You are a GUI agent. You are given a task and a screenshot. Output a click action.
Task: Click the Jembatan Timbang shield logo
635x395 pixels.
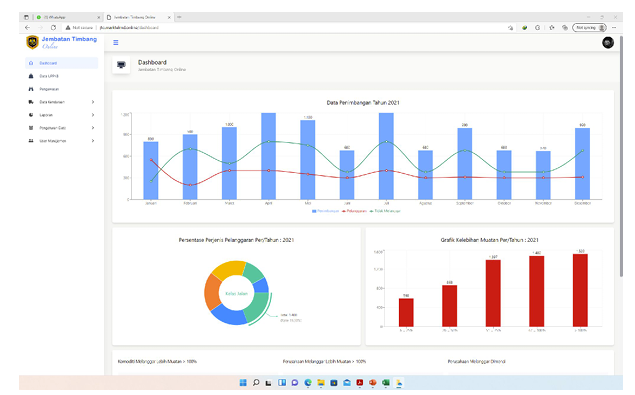click(32, 42)
